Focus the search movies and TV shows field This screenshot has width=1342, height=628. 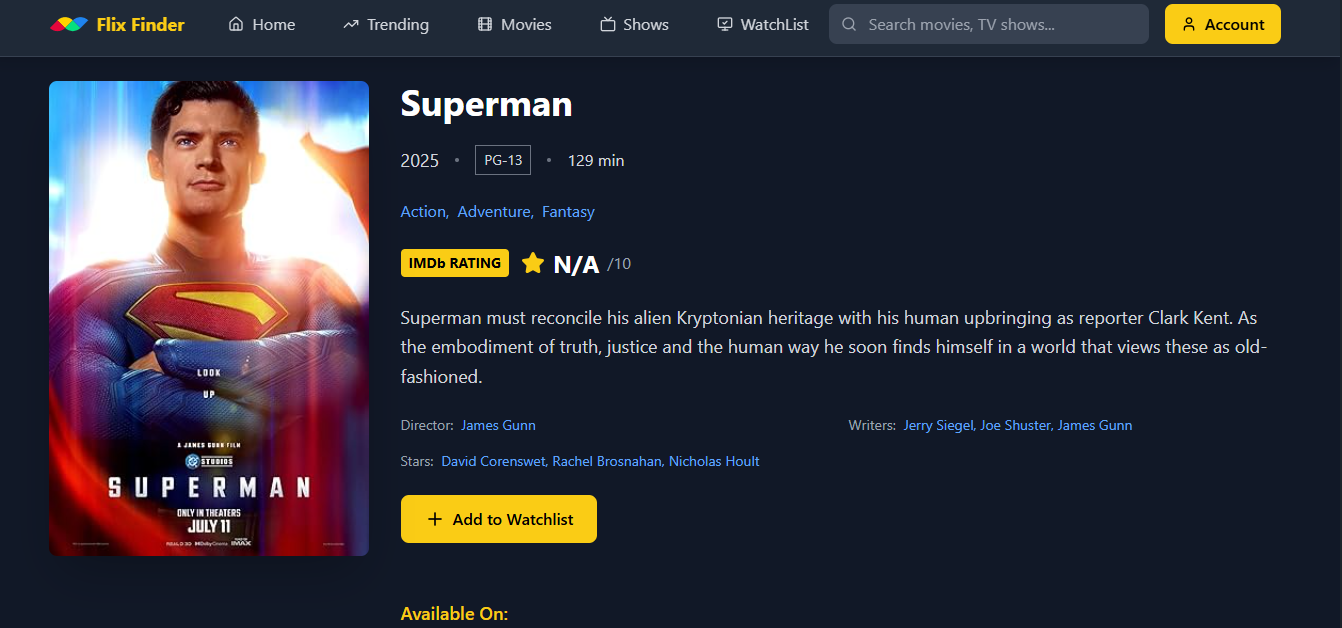tap(989, 24)
